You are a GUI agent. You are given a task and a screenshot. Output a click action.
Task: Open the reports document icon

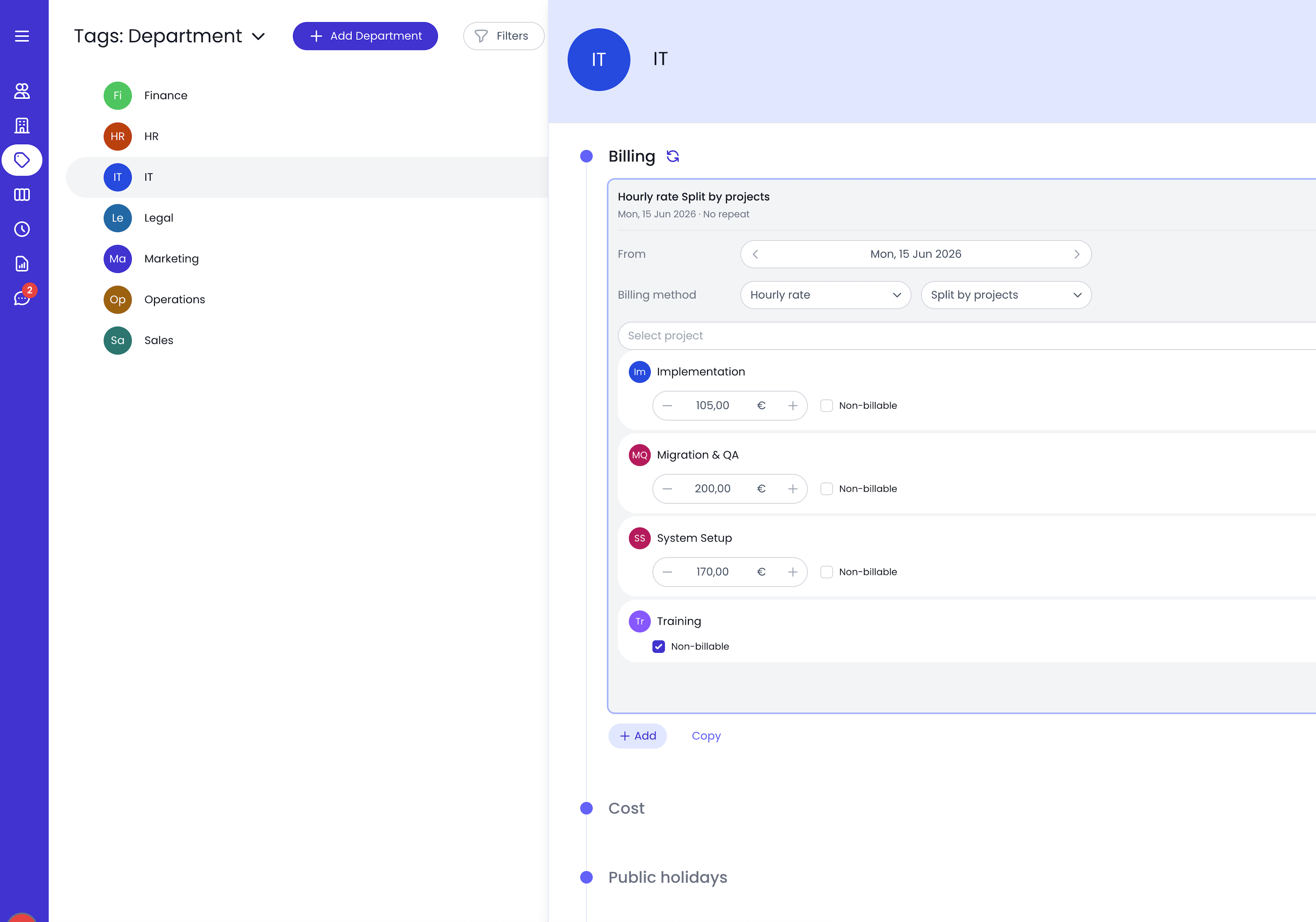point(22,263)
